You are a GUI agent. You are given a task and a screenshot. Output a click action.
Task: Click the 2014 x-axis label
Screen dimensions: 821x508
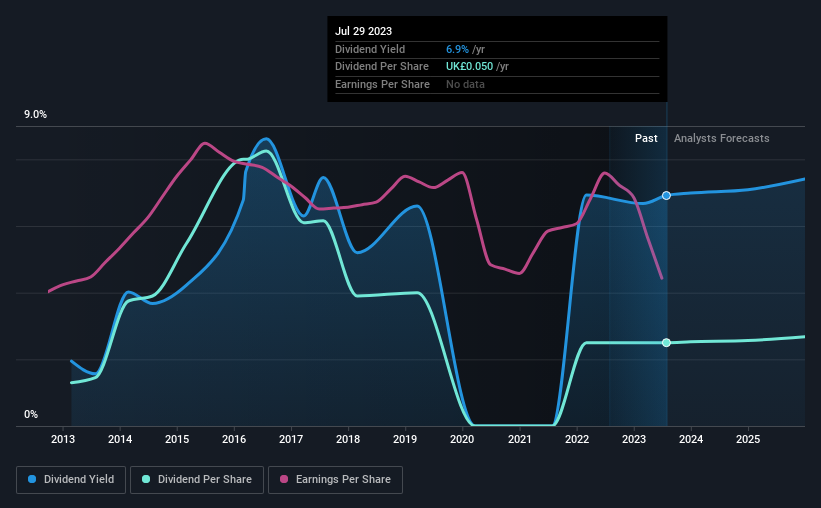coord(120,439)
